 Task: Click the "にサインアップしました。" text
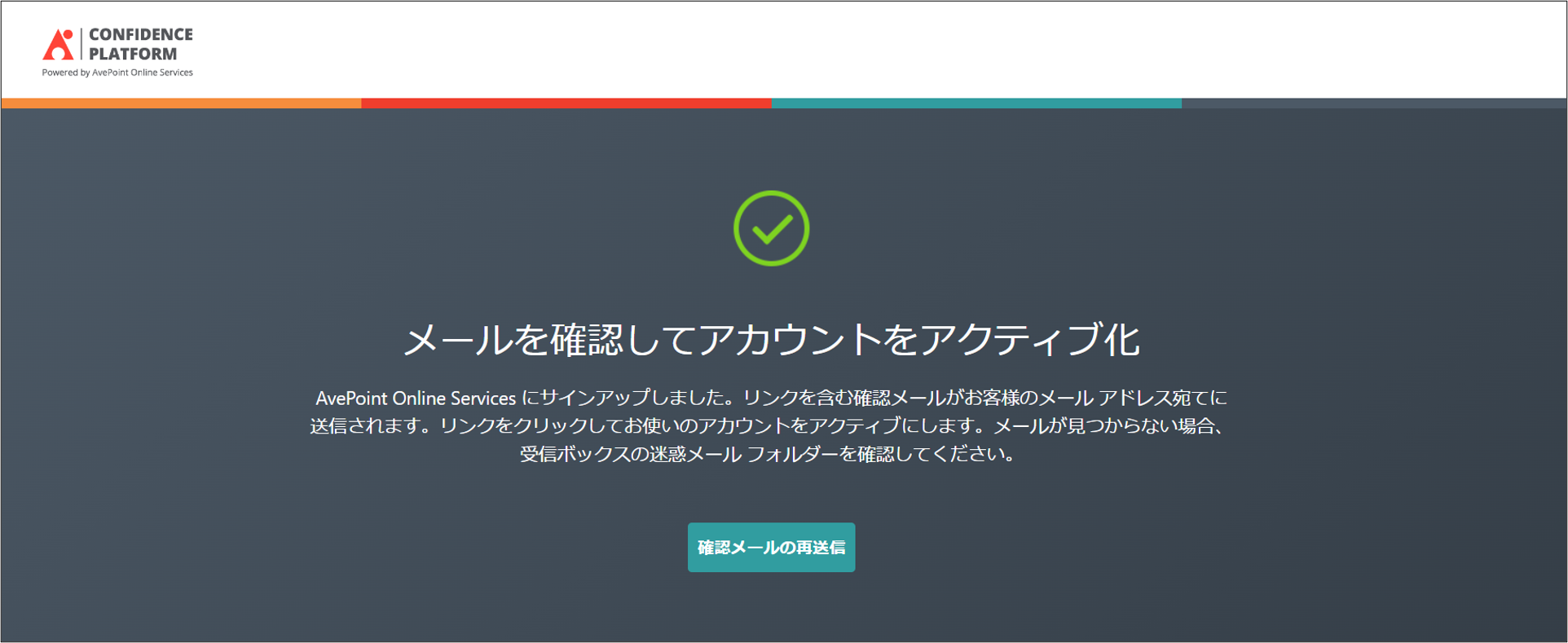pyautogui.click(x=631, y=399)
